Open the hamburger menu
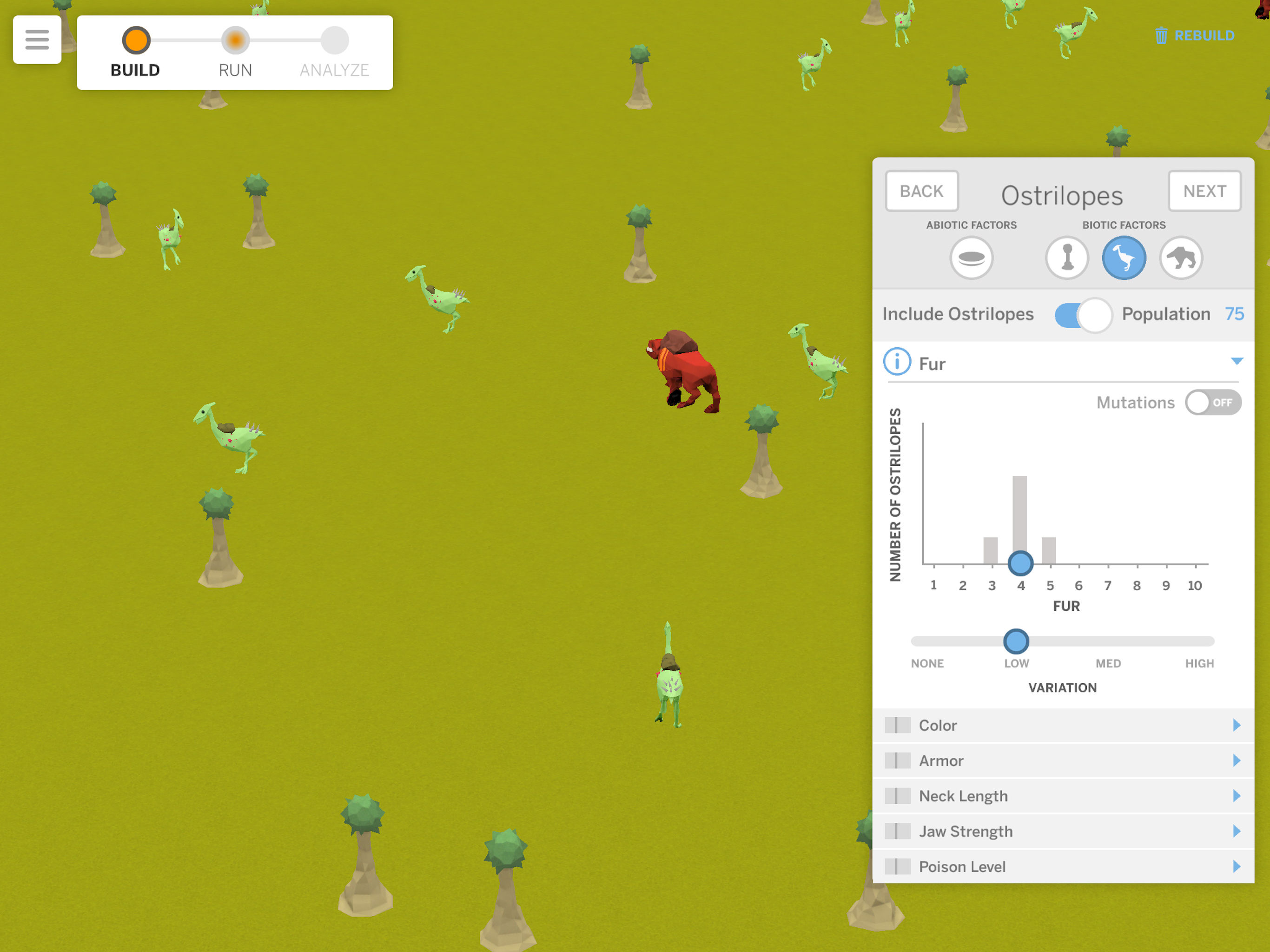 (37, 40)
